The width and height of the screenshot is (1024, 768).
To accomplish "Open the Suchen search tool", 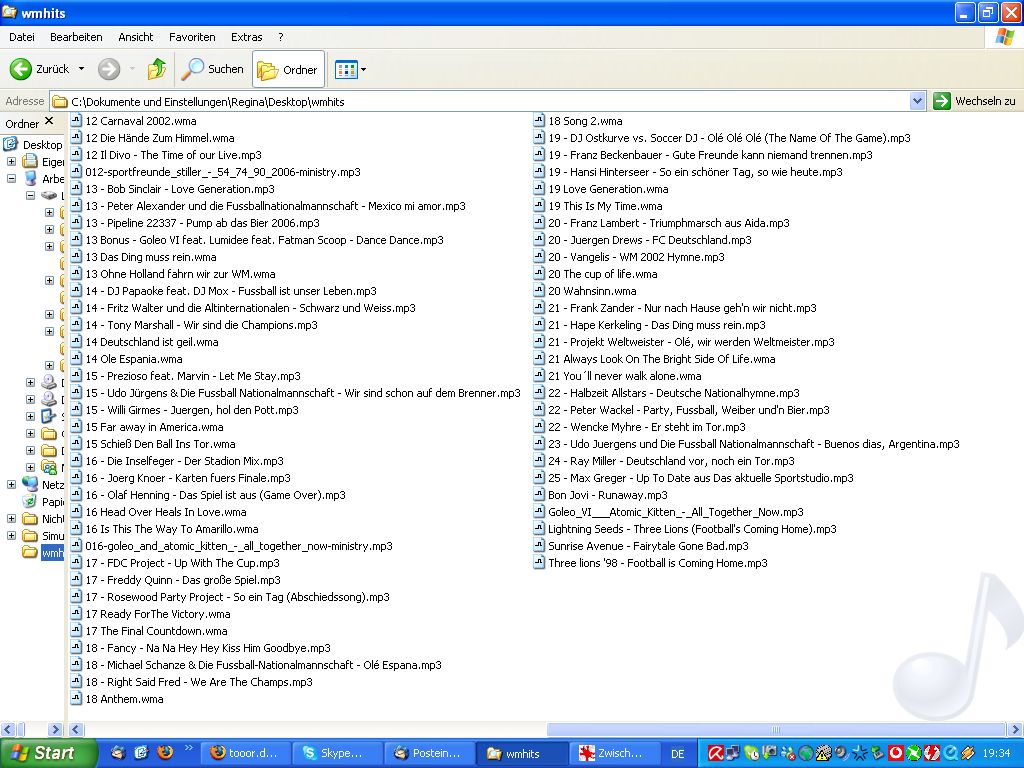I will coord(213,69).
